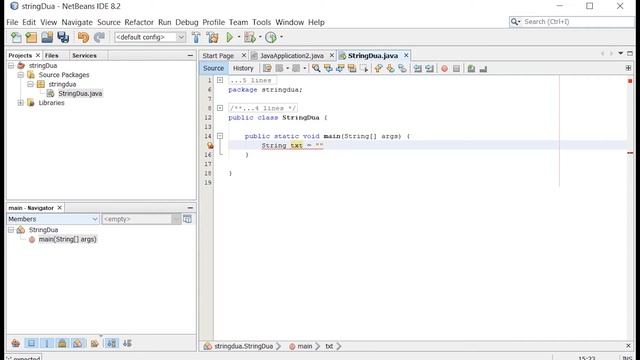The image size is (640, 360).
Task: Open the Run Project dropdown arrow
Action: click(x=239, y=37)
